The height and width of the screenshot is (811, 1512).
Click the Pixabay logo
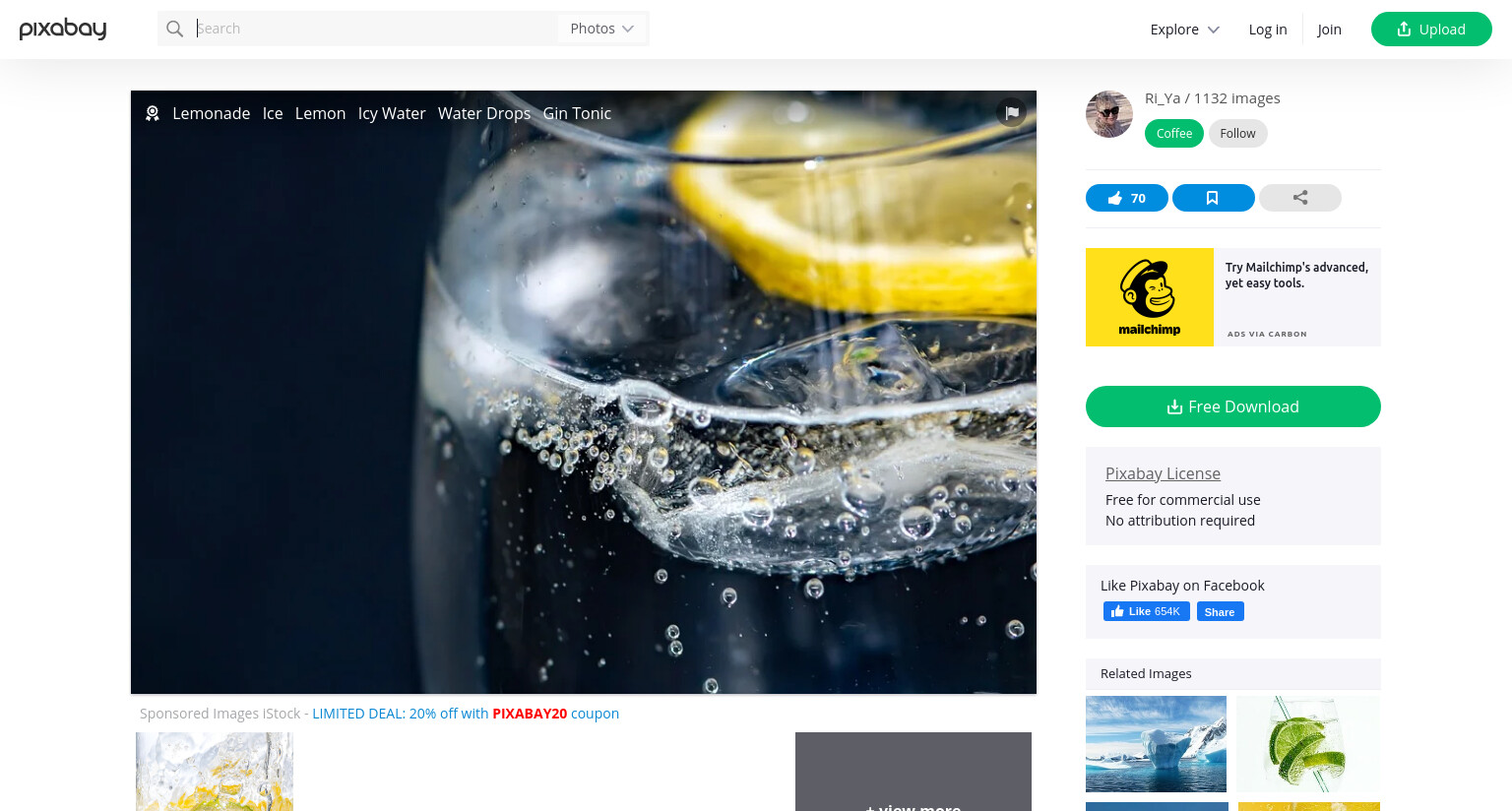click(63, 29)
